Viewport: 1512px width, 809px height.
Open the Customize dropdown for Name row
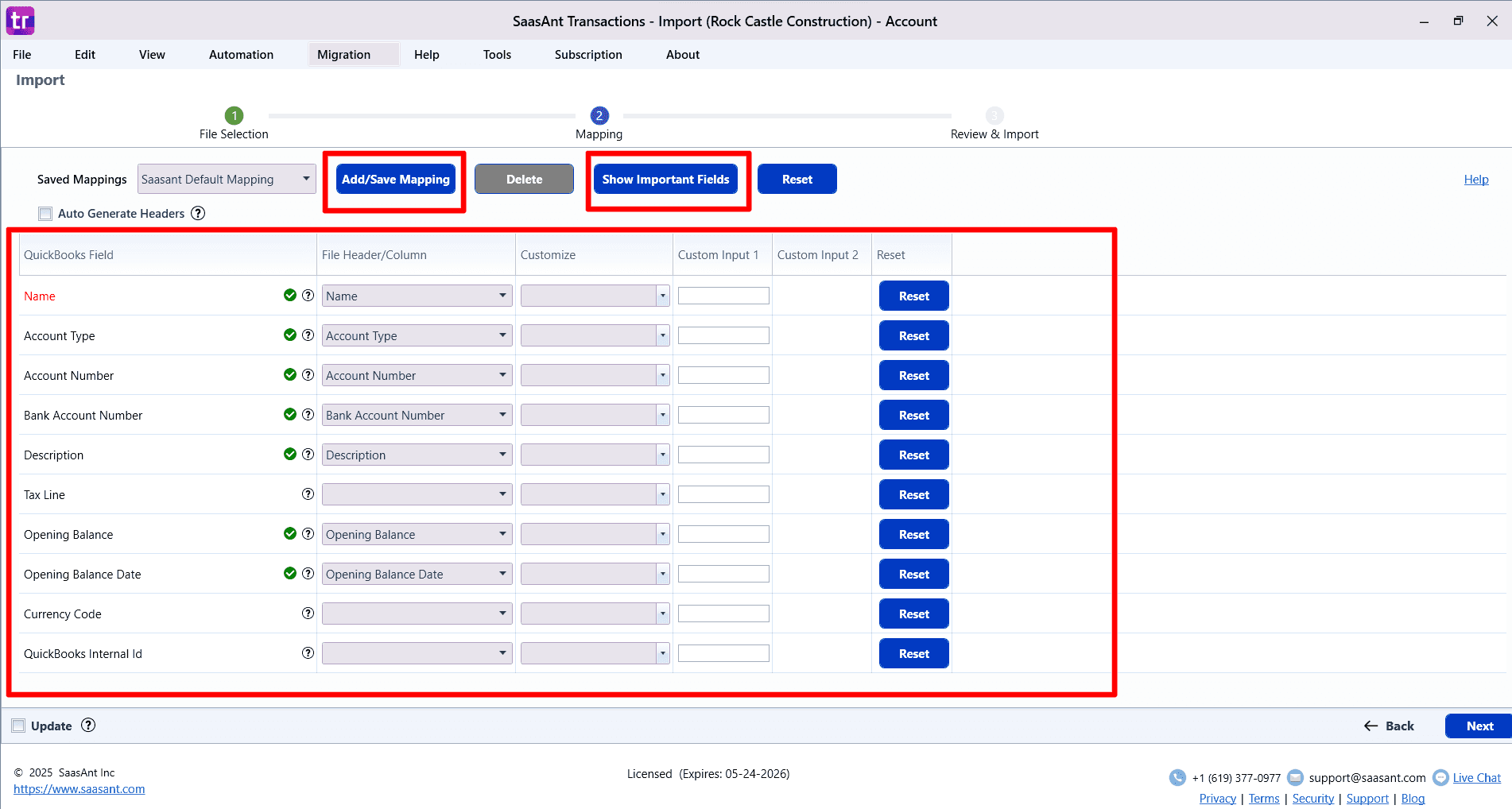coord(595,296)
